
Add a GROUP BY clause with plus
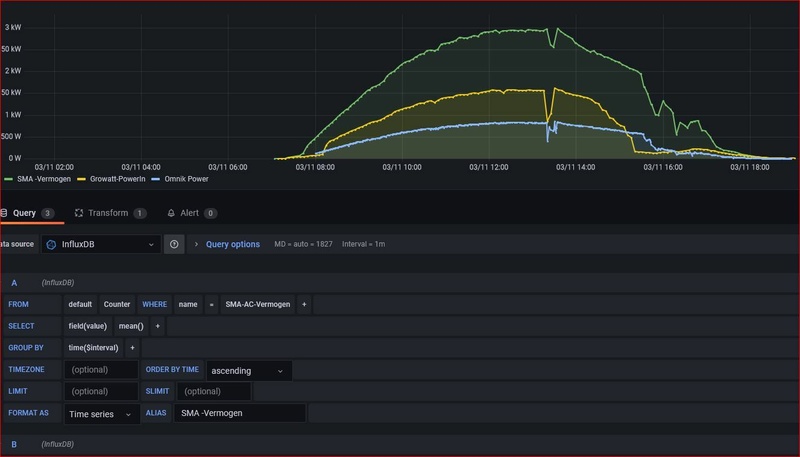point(132,348)
